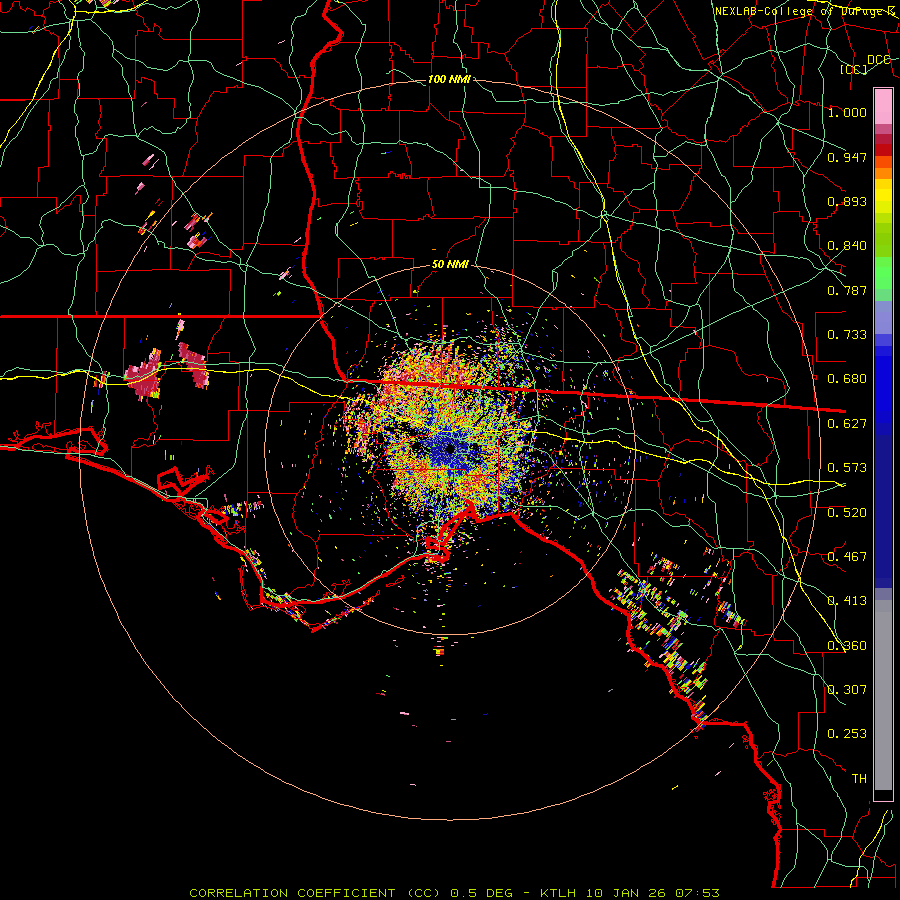
Task: Click the Correlation Coefficient KTLH caption
Action: point(454,893)
